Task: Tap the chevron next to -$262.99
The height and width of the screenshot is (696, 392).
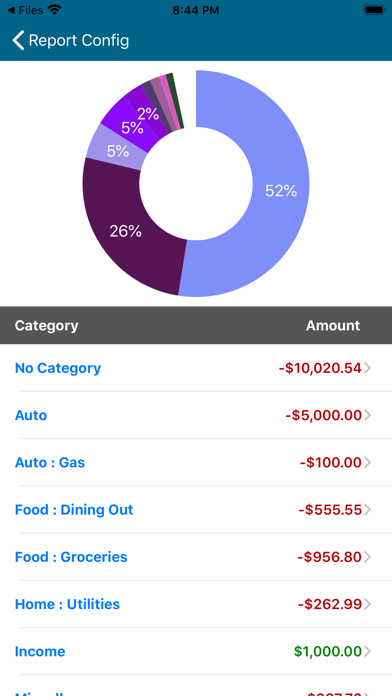Action: [367, 605]
